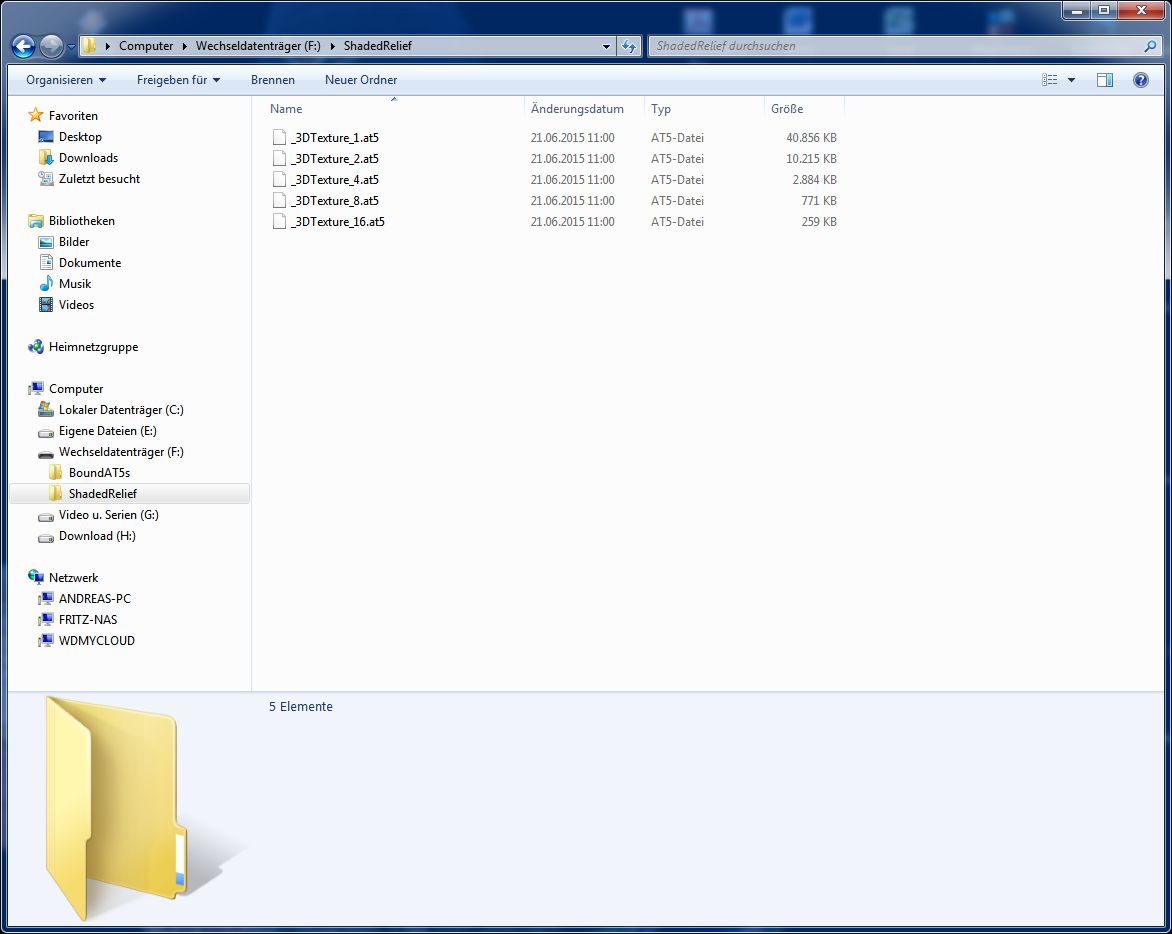Click the change view icon
1172x934 pixels.
coord(1049,80)
